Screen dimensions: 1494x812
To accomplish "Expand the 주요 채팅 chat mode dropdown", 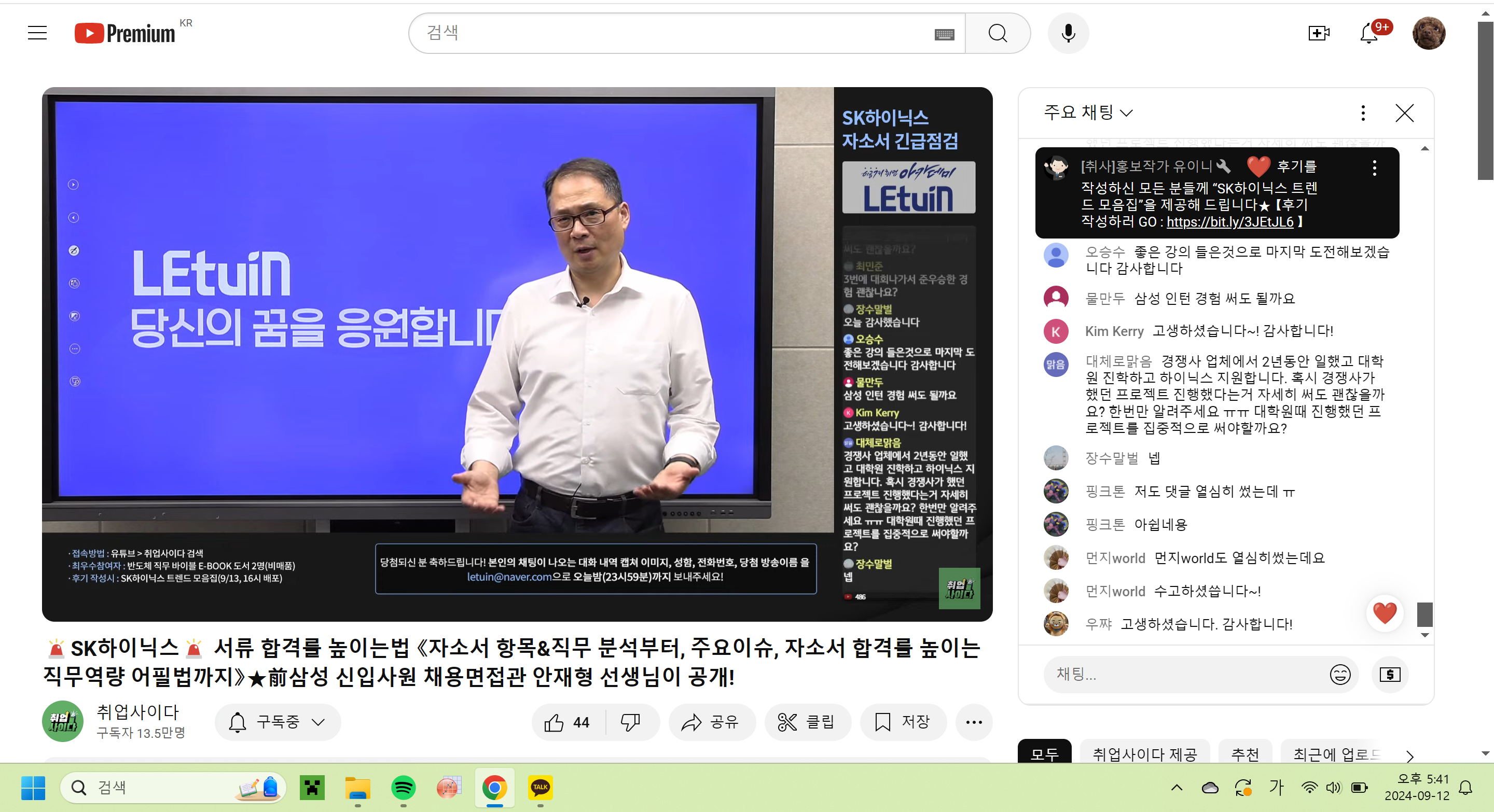I will coord(1089,113).
